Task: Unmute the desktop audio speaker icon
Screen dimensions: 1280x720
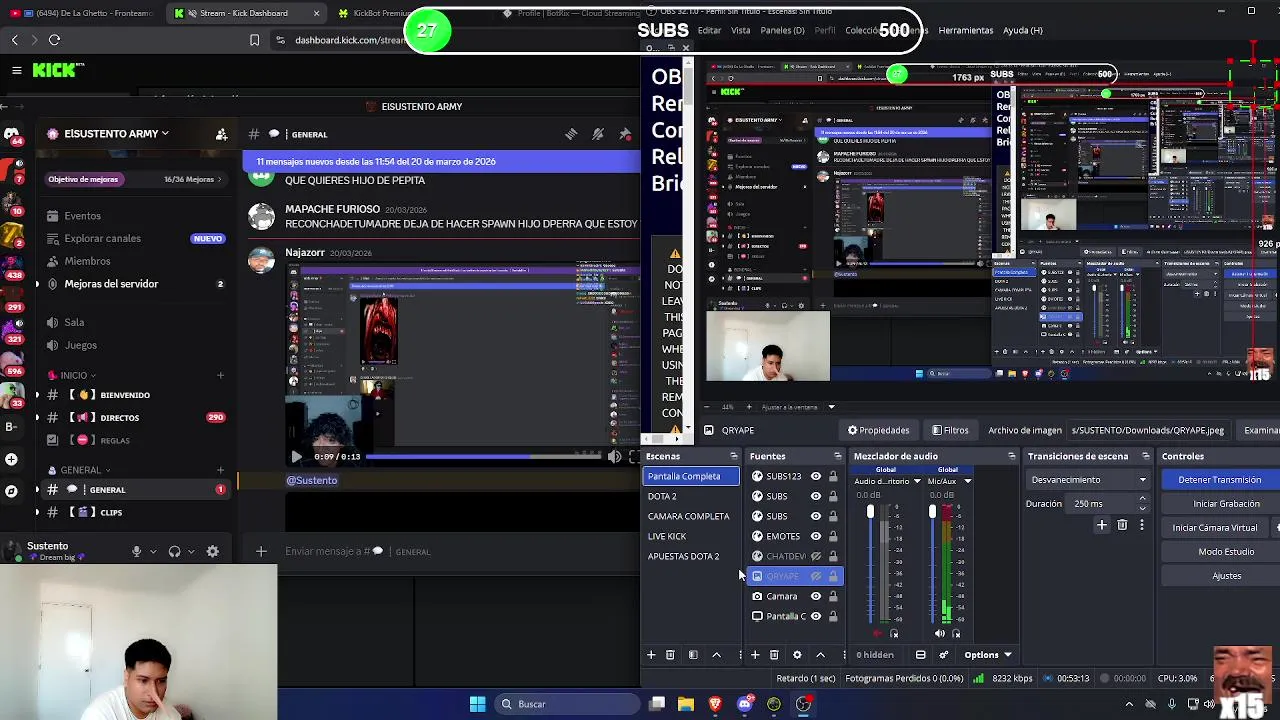Action: pos(878,633)
